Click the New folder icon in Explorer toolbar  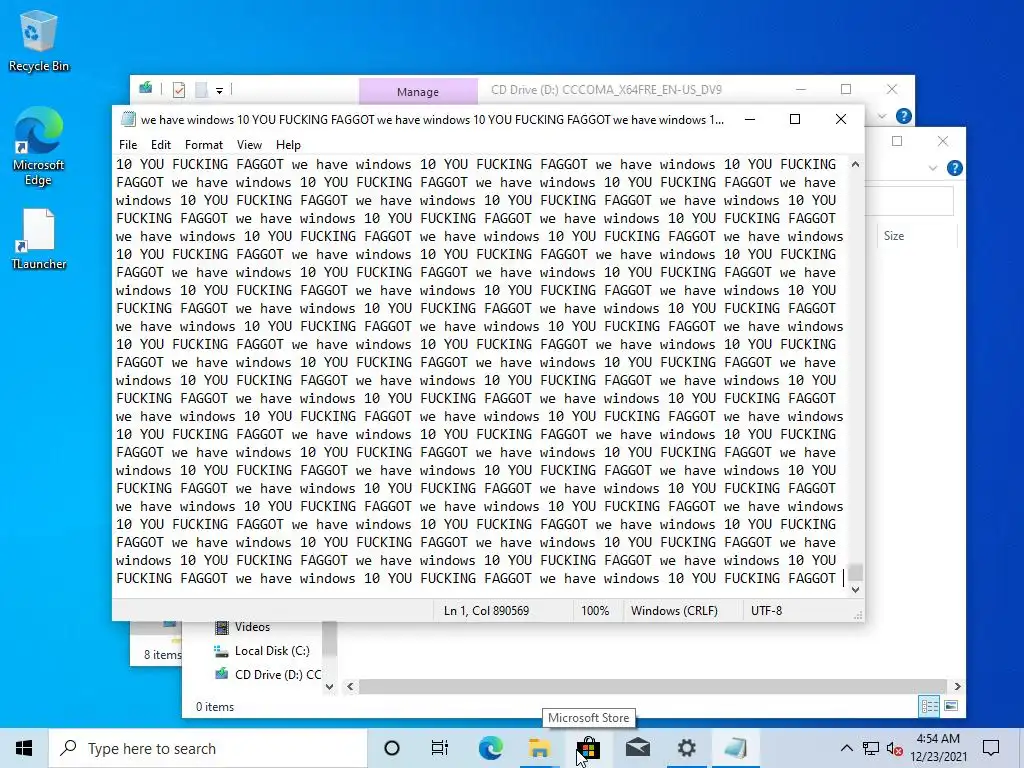201,90
